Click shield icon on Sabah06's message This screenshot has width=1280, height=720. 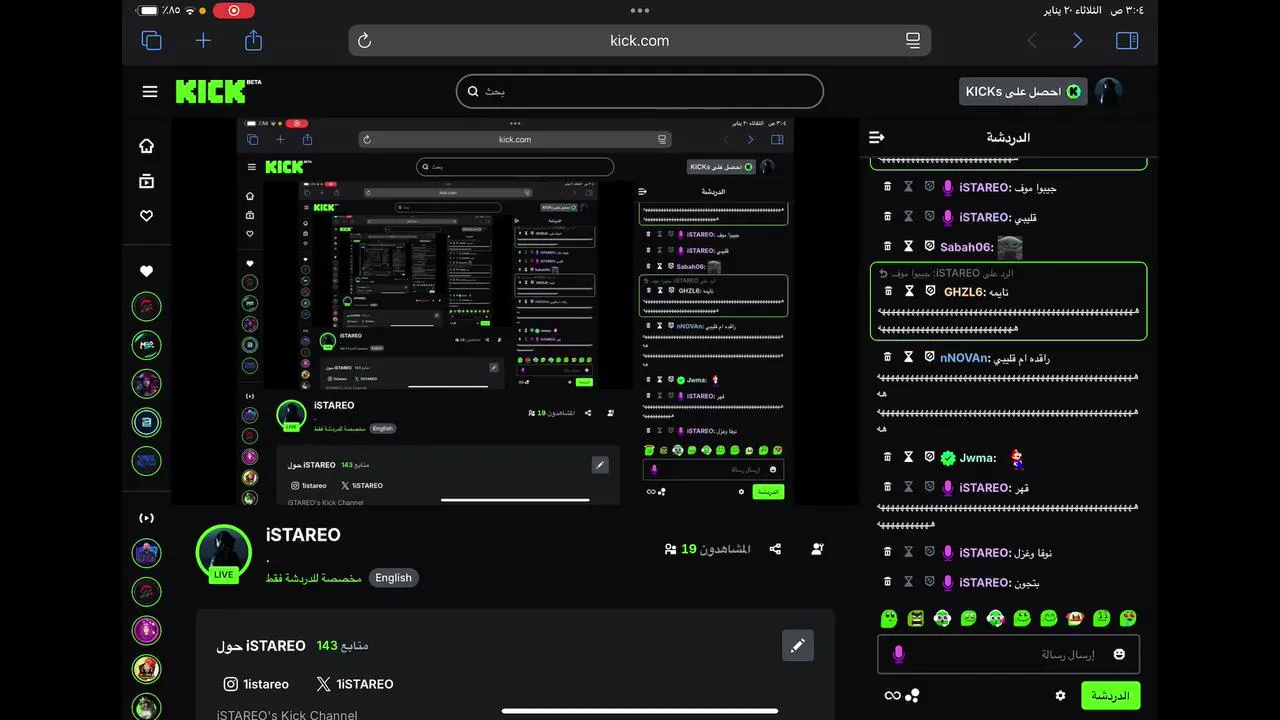pos(929,246)
